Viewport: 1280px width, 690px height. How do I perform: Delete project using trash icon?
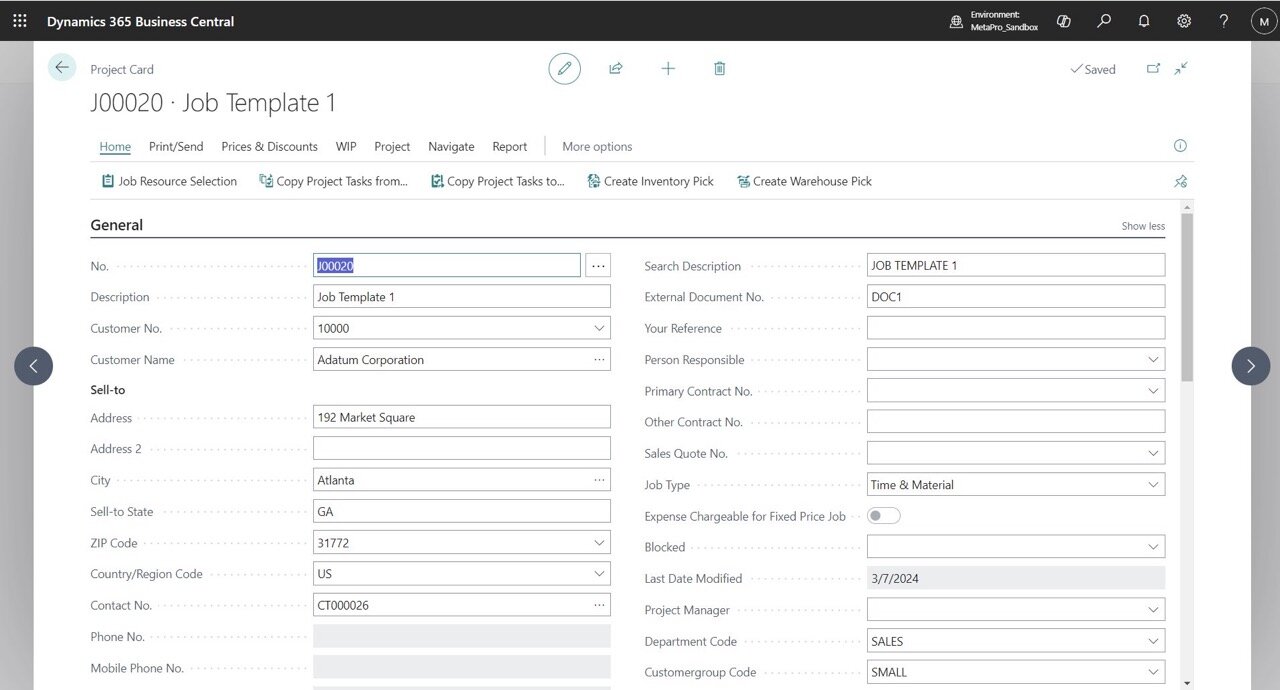point(719,68)
